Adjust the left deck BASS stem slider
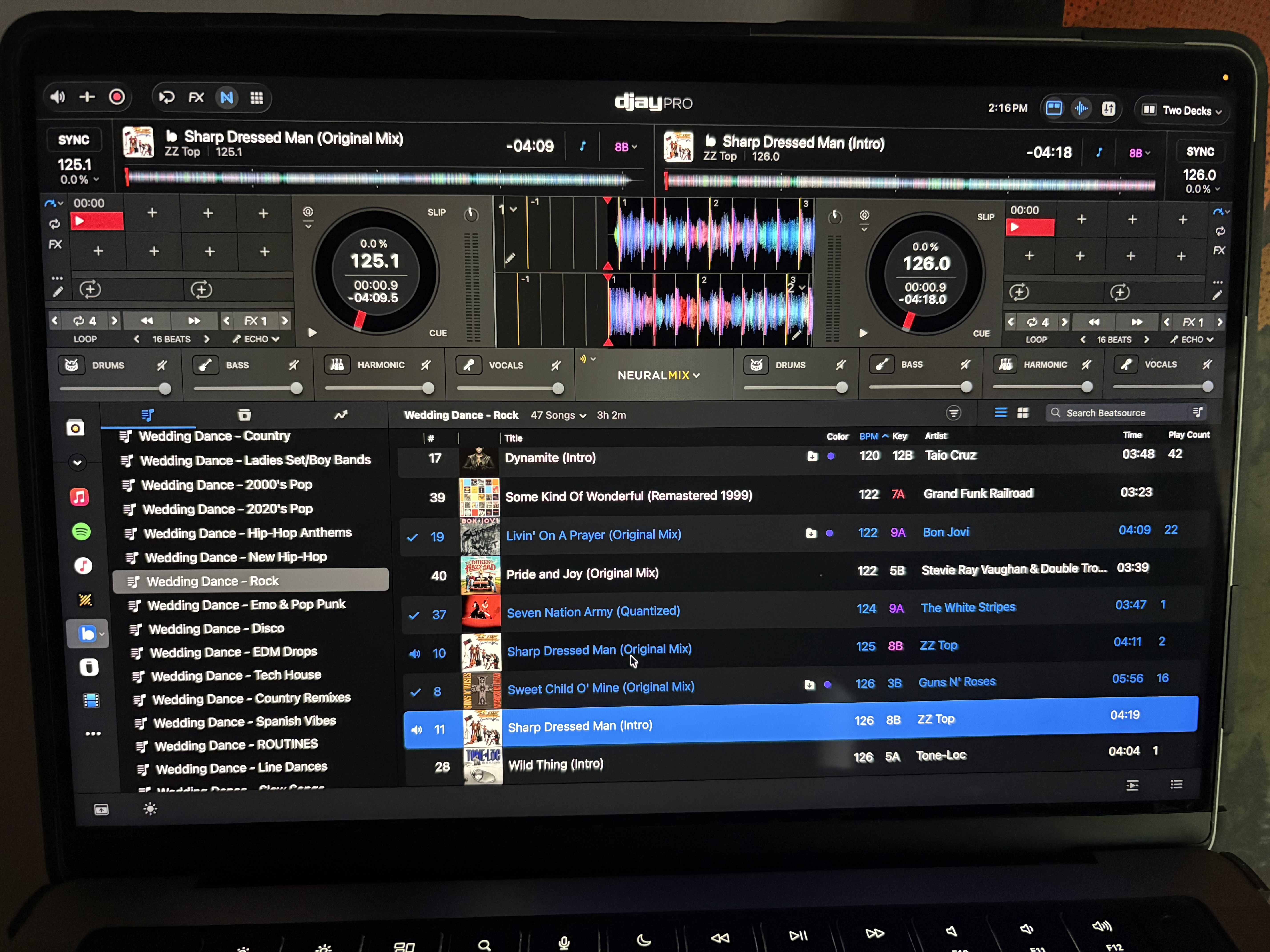Viewport: 1270px width, 952px height. tap(296, 388)
